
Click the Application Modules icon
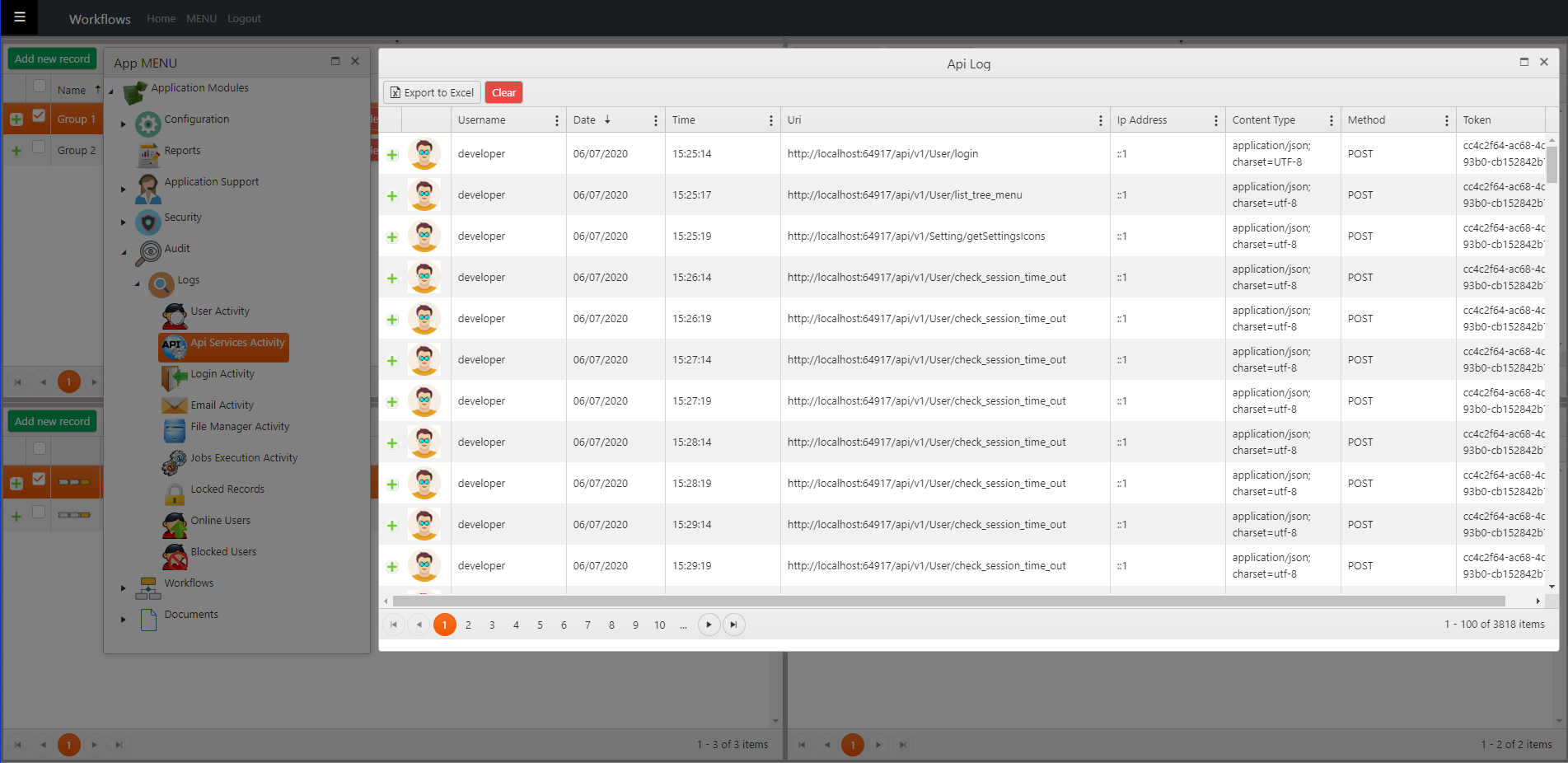pyautogui.click(x=134, y=93)
